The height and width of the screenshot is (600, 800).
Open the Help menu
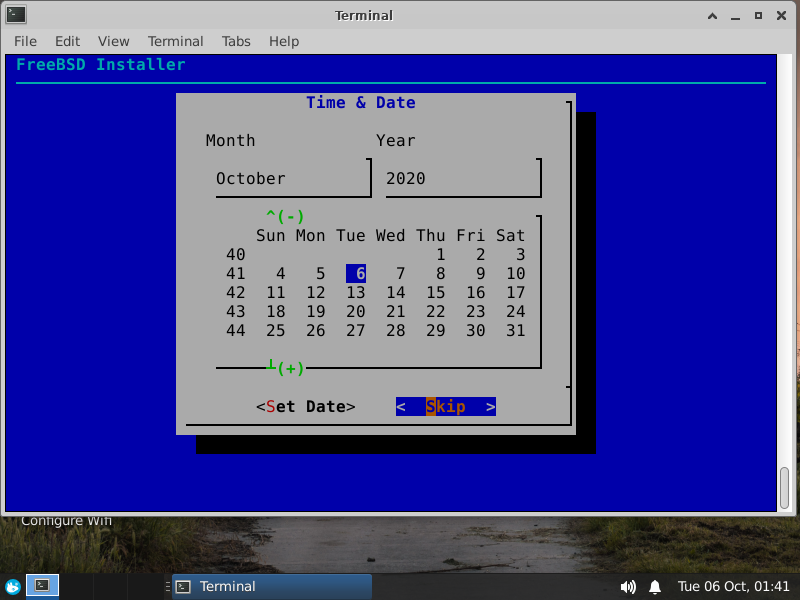[284, 41]
